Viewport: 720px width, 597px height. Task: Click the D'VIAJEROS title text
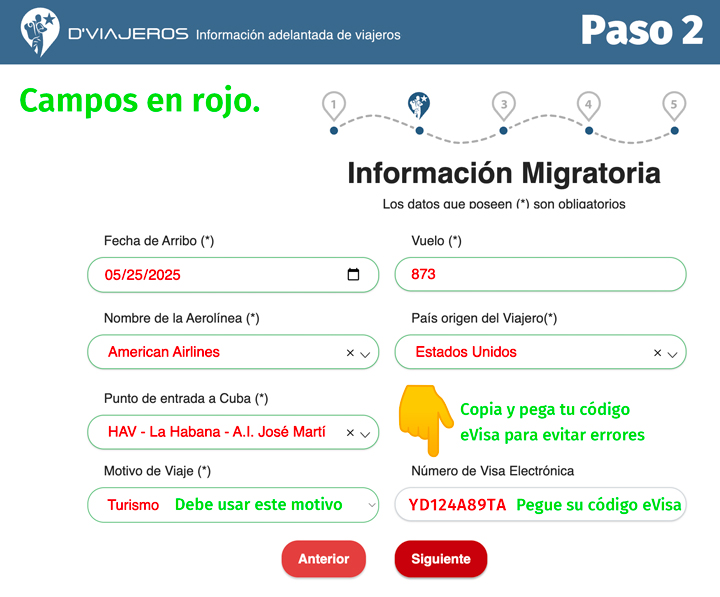(x=128, y=34)
